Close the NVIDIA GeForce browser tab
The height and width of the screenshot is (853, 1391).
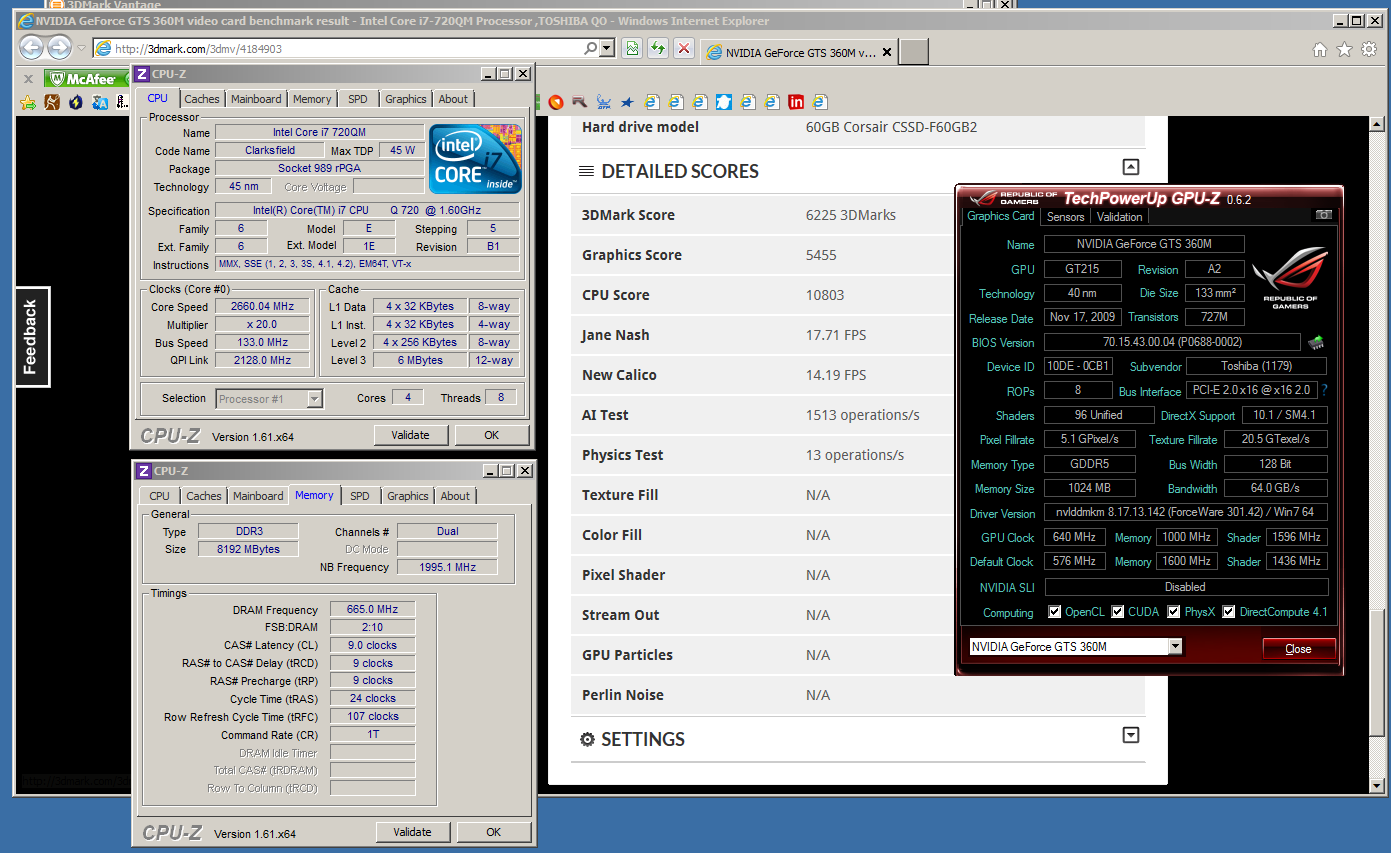tap(889, 52)
